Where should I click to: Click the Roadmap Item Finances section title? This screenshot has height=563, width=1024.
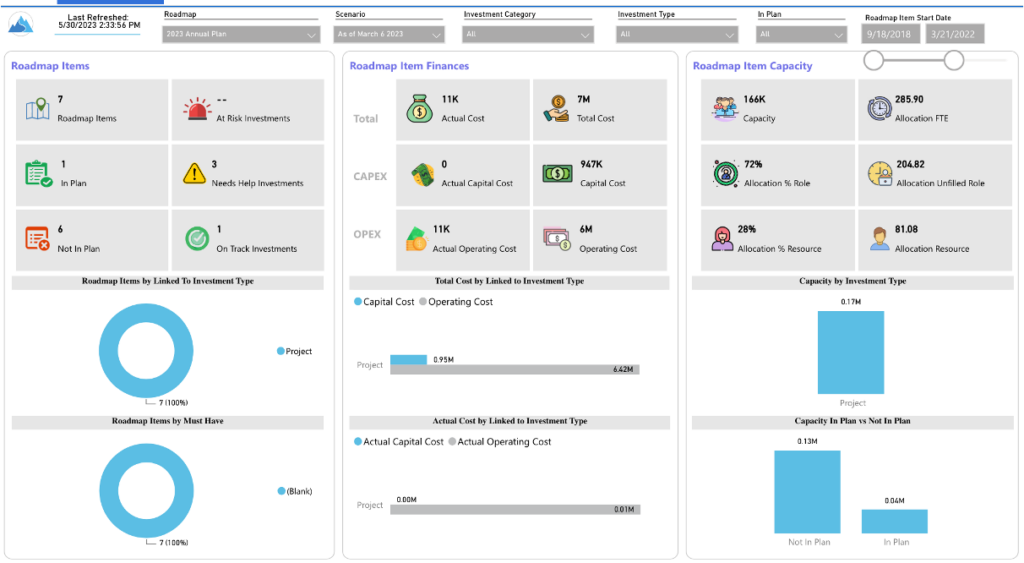pyautogui.click(x=409, y=66)
